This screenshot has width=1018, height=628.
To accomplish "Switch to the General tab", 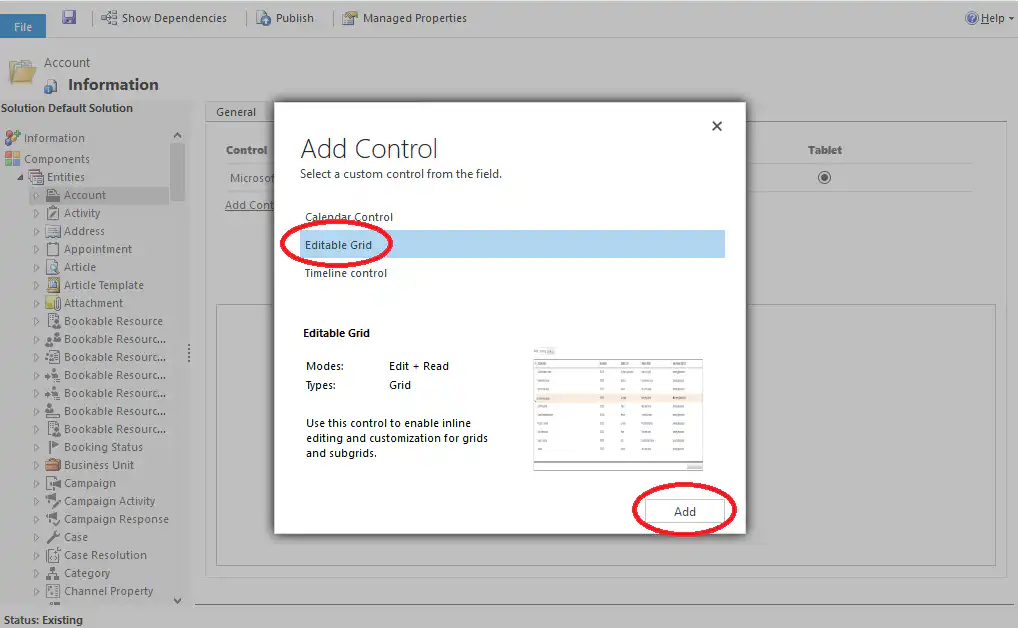I will click(x=238, y=111).
